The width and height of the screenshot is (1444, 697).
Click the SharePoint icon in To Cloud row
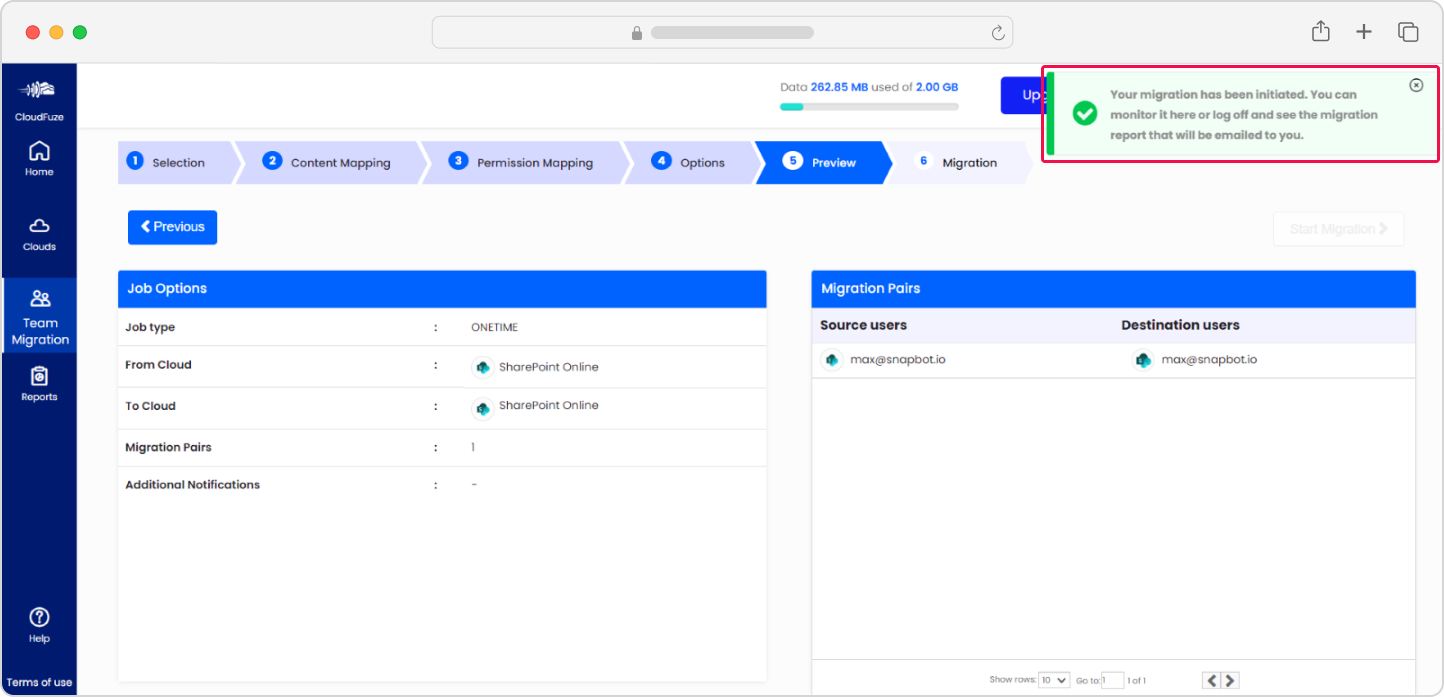coord(483,408)
